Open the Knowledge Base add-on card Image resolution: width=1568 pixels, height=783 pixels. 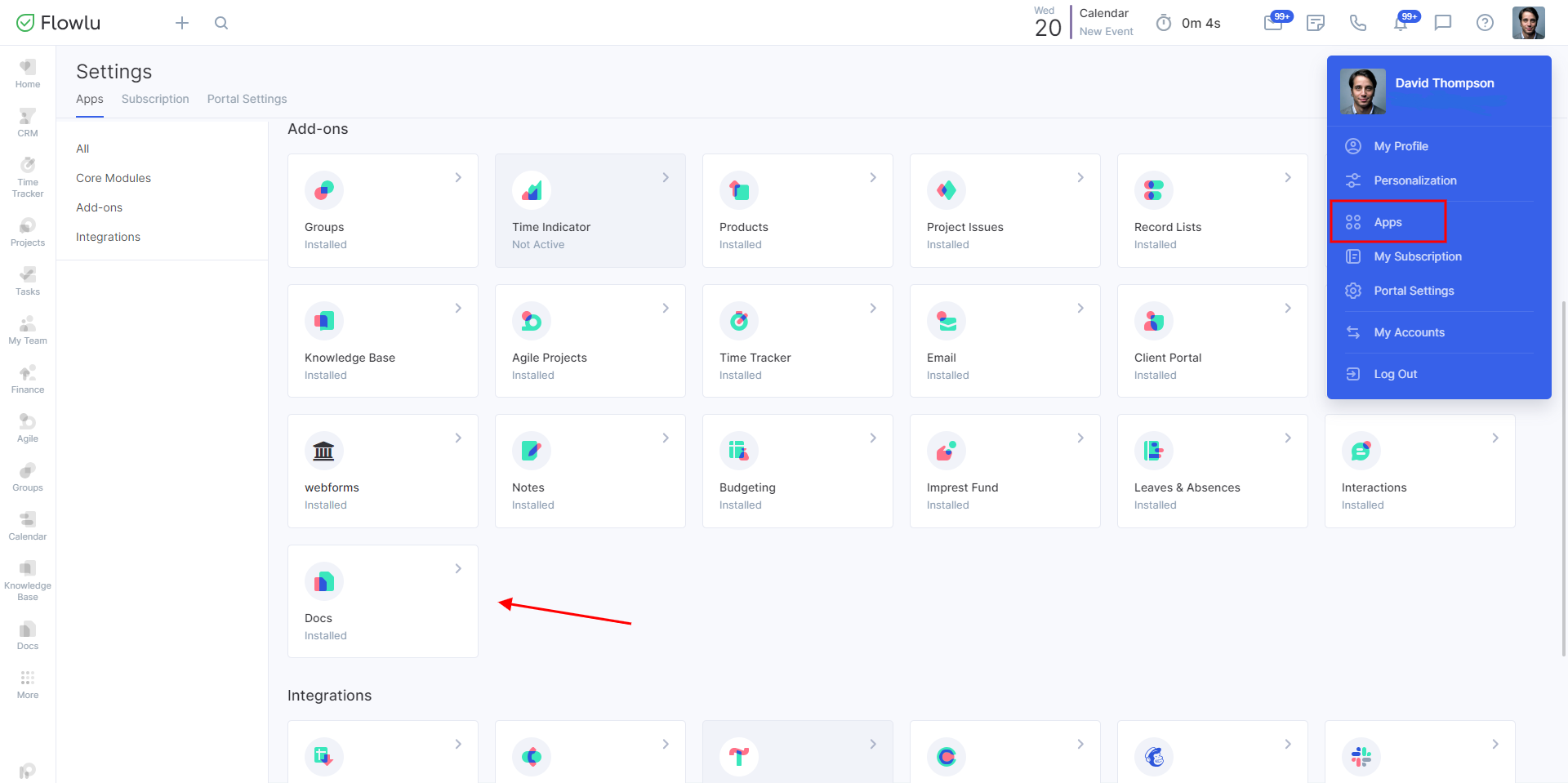point(383,340)
